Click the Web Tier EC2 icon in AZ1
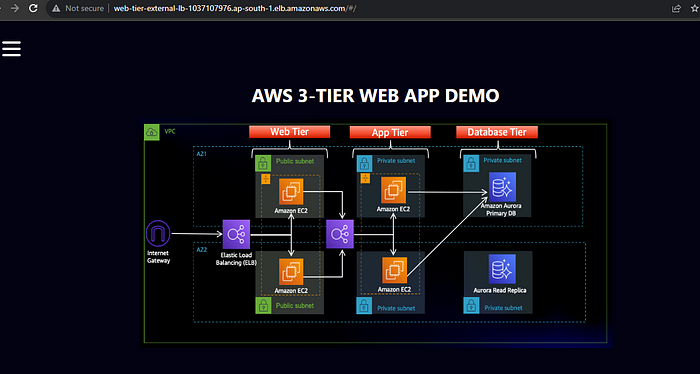The width and height of the screenshot is (700, 374). pos(291,192)
